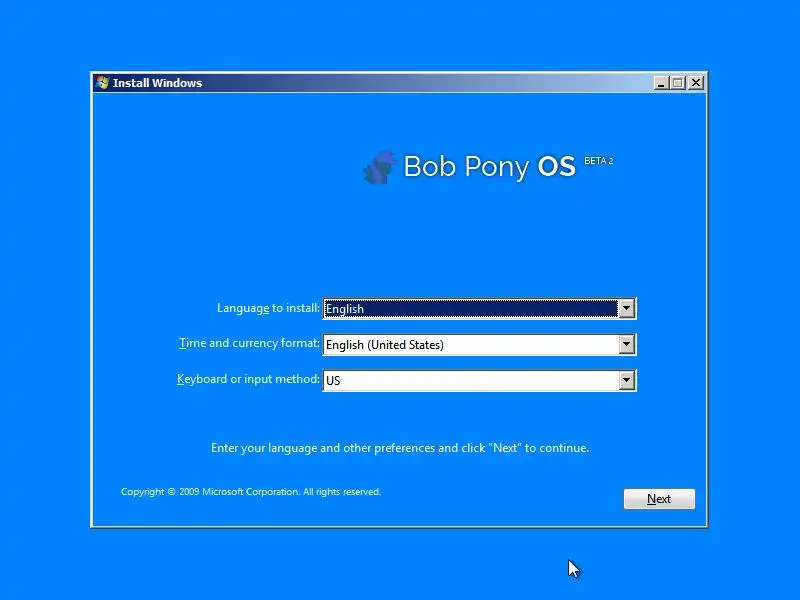Click the BETA 2 label
This screenshot has width=800, height=600.
[x=598, y=161]
